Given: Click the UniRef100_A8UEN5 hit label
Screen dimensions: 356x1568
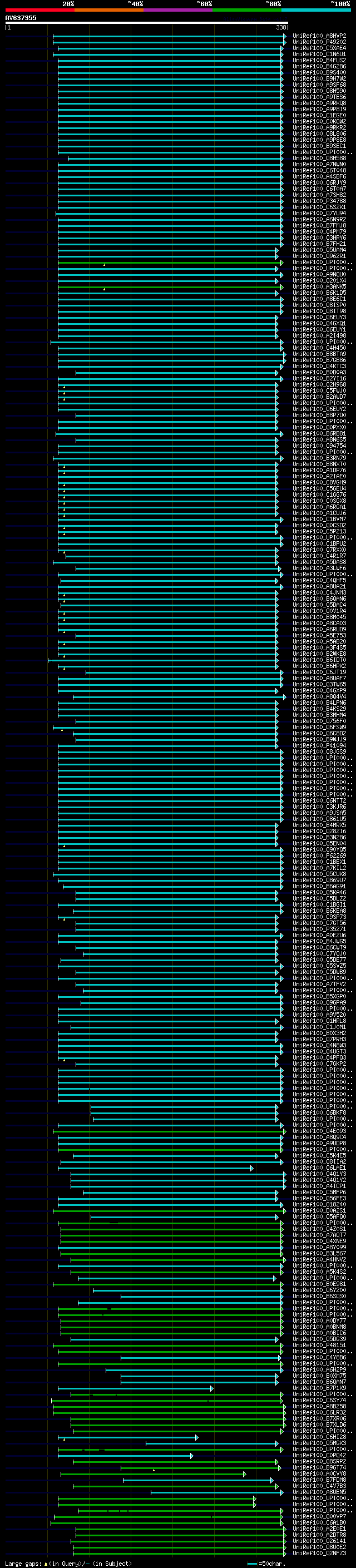Looking at the screenshot, I should point(319,1492).
